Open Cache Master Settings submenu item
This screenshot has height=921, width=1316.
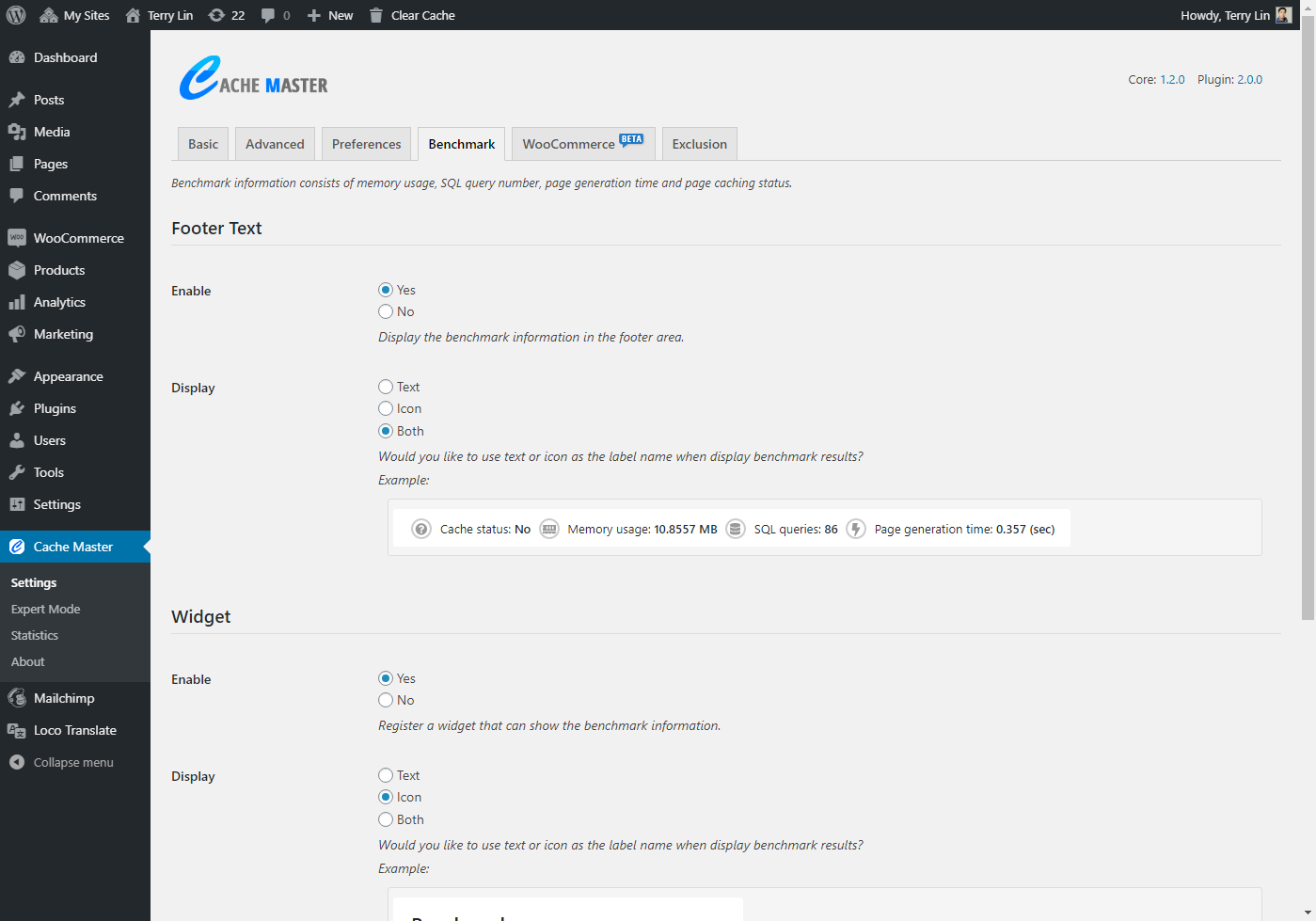point(34,583)
